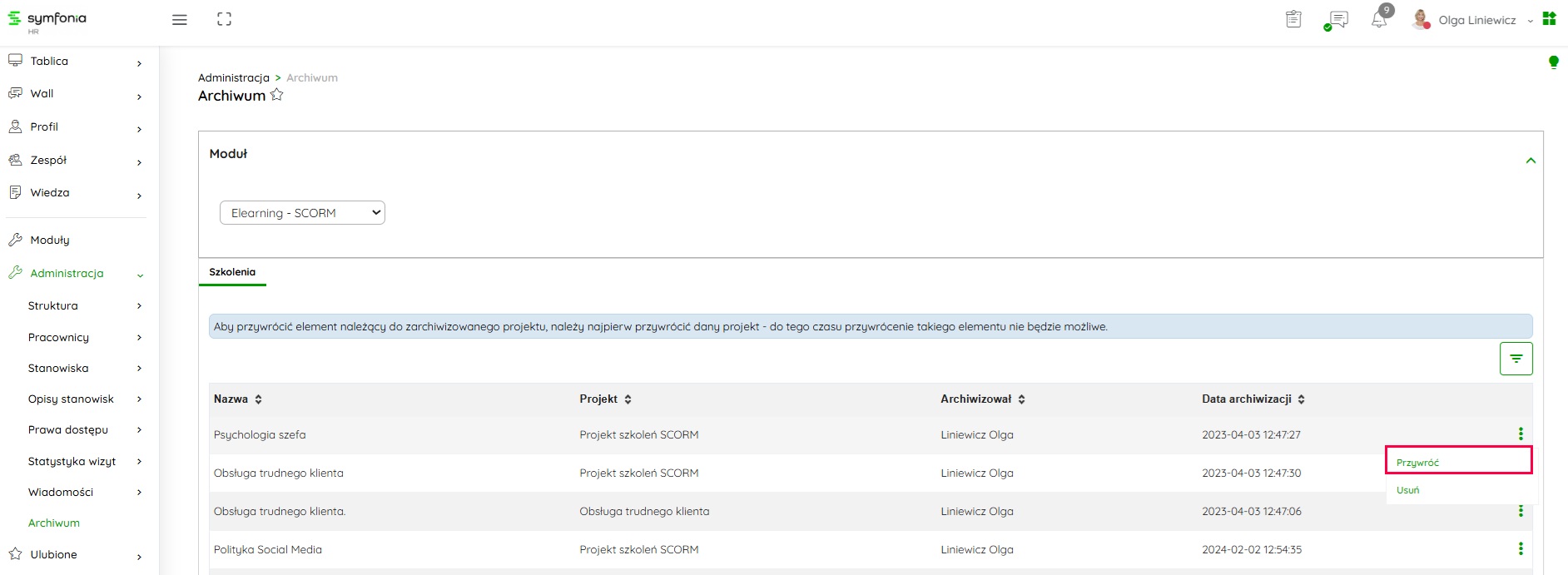The width and height of the screenshot is (1568, 575).
Task: Choose Usuń in the context menu
Action: click(1408, 490)
